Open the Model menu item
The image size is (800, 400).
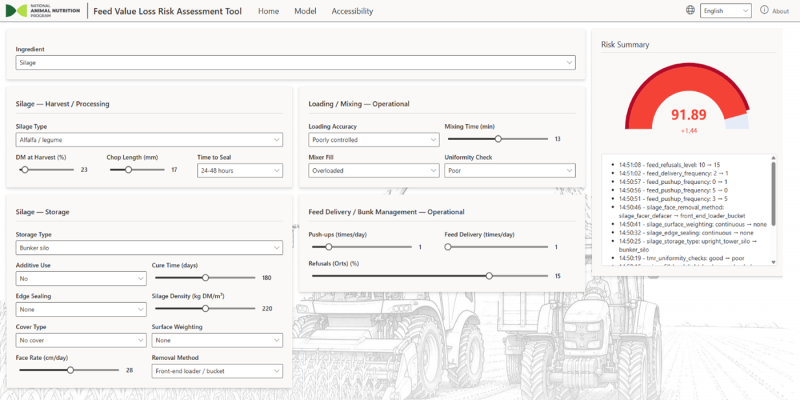305,11
